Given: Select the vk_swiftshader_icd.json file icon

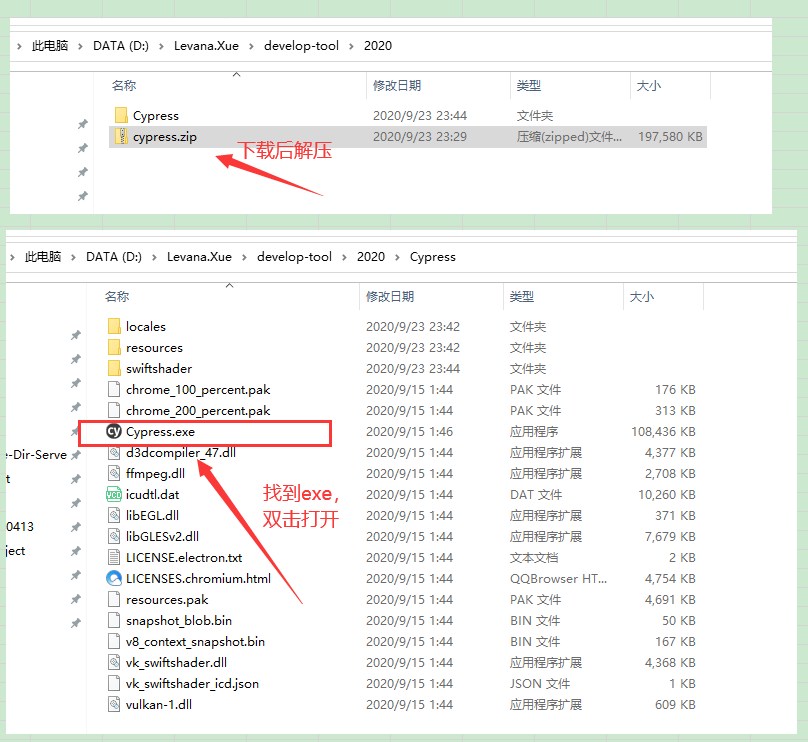Looking at the screenshot, I should [x=114, y=683].
